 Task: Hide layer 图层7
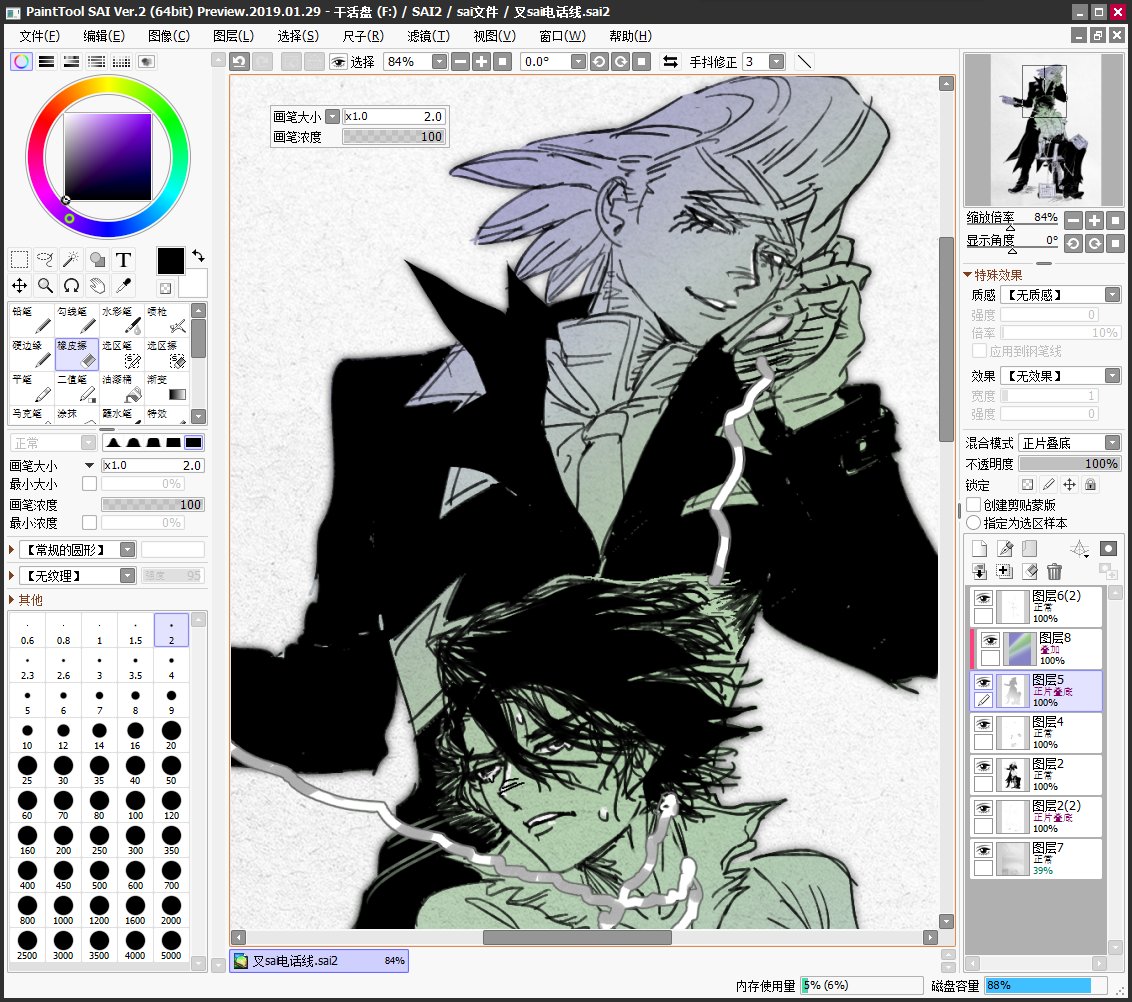(x=983, y=850)
